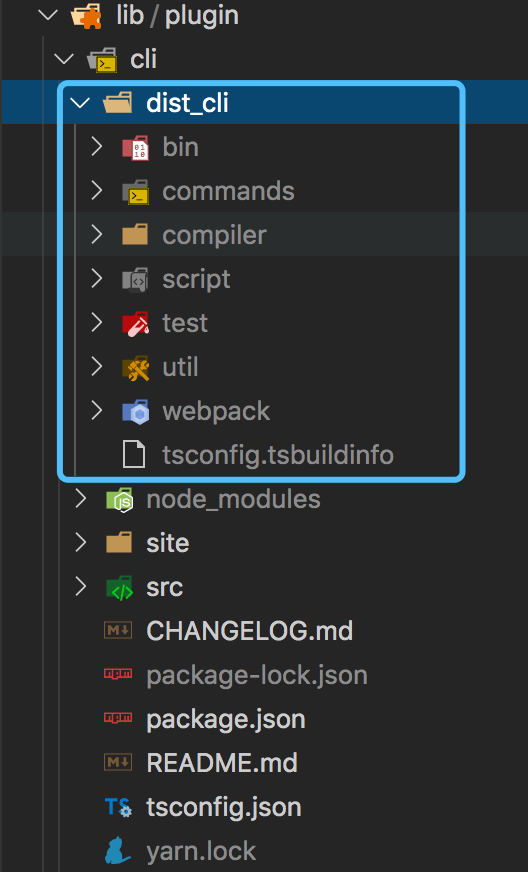
Task: Click the webpack folder icon
Action: click(135, 412)
